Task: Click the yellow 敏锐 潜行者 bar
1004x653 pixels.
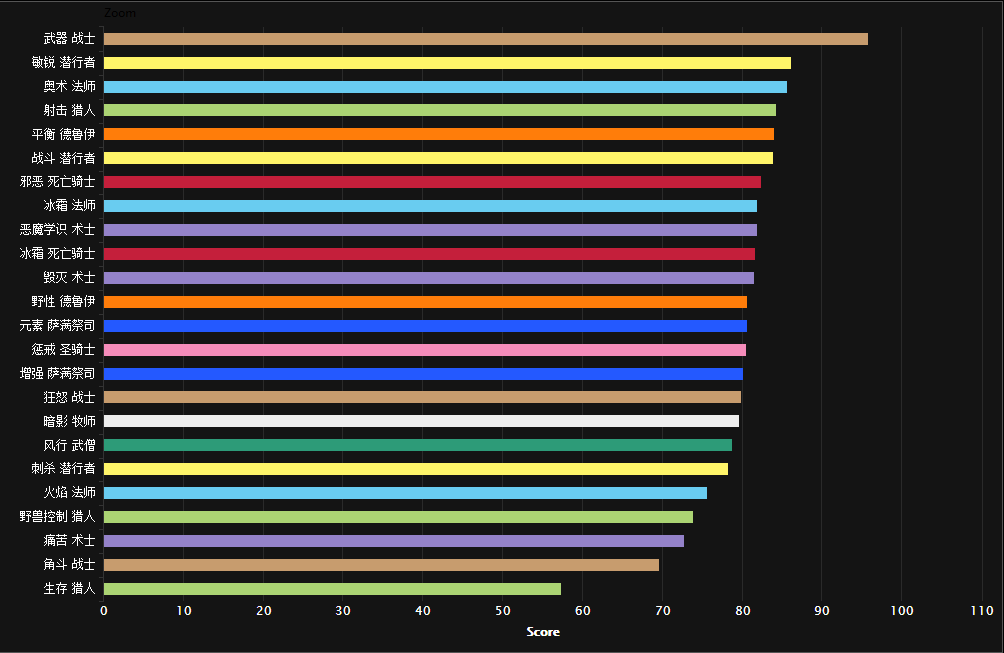Action: [x=447, y=63]
